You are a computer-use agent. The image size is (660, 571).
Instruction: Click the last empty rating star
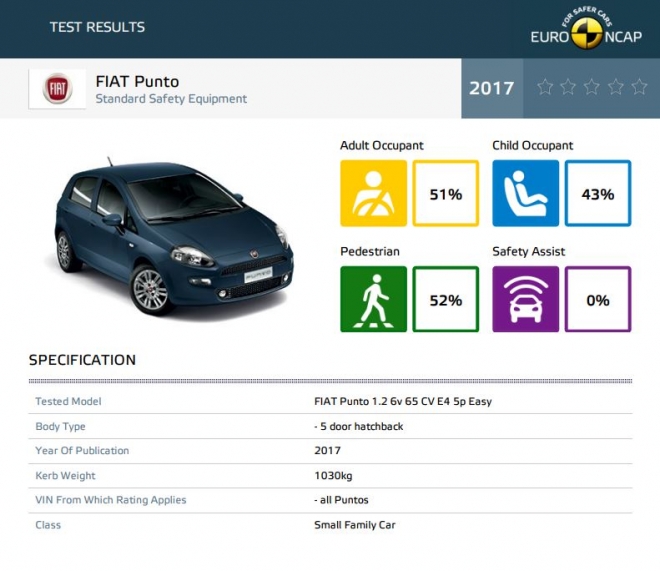coord(639,87)
